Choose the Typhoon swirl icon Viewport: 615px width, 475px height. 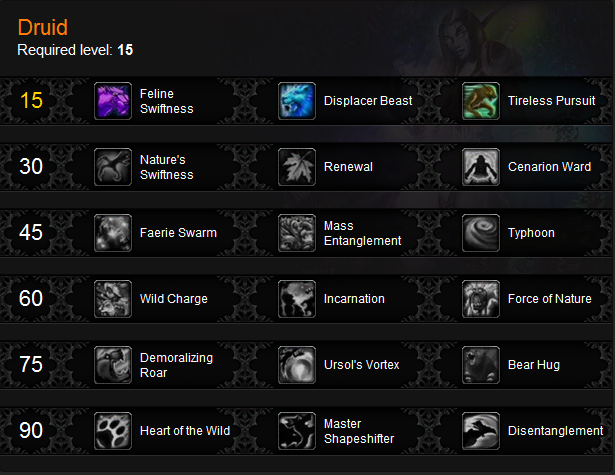coord(481,233)
